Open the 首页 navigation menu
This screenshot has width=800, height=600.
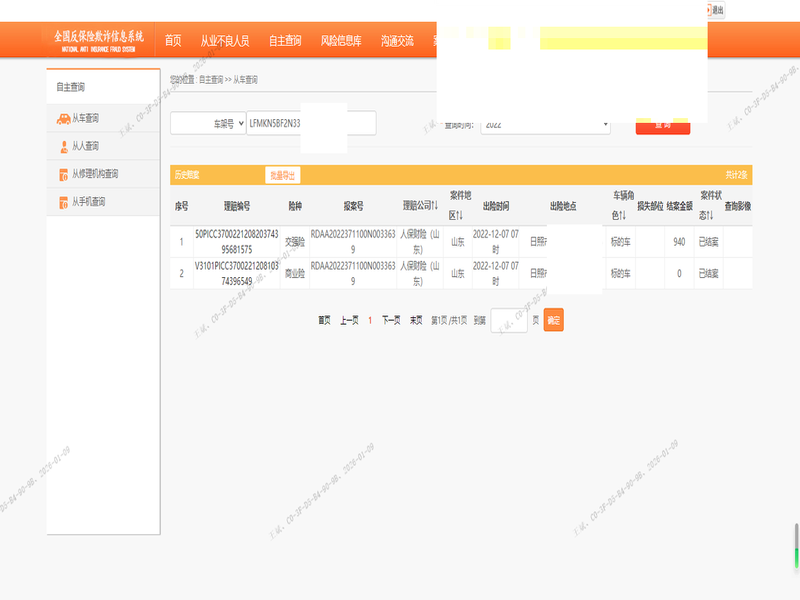pyautogui.click(x=173, y=41)
